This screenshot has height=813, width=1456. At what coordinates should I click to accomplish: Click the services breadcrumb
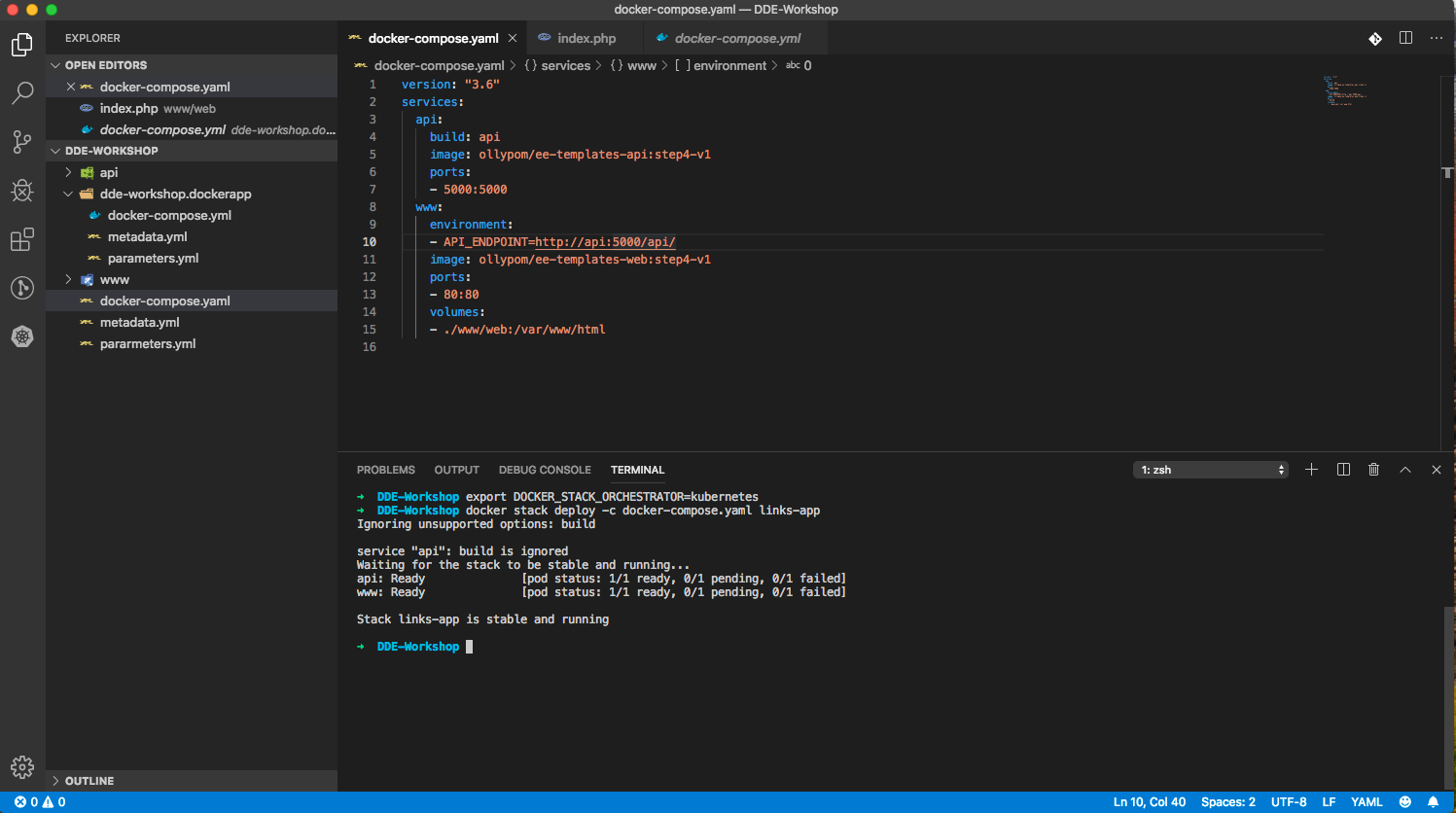(x=557, y=65)
